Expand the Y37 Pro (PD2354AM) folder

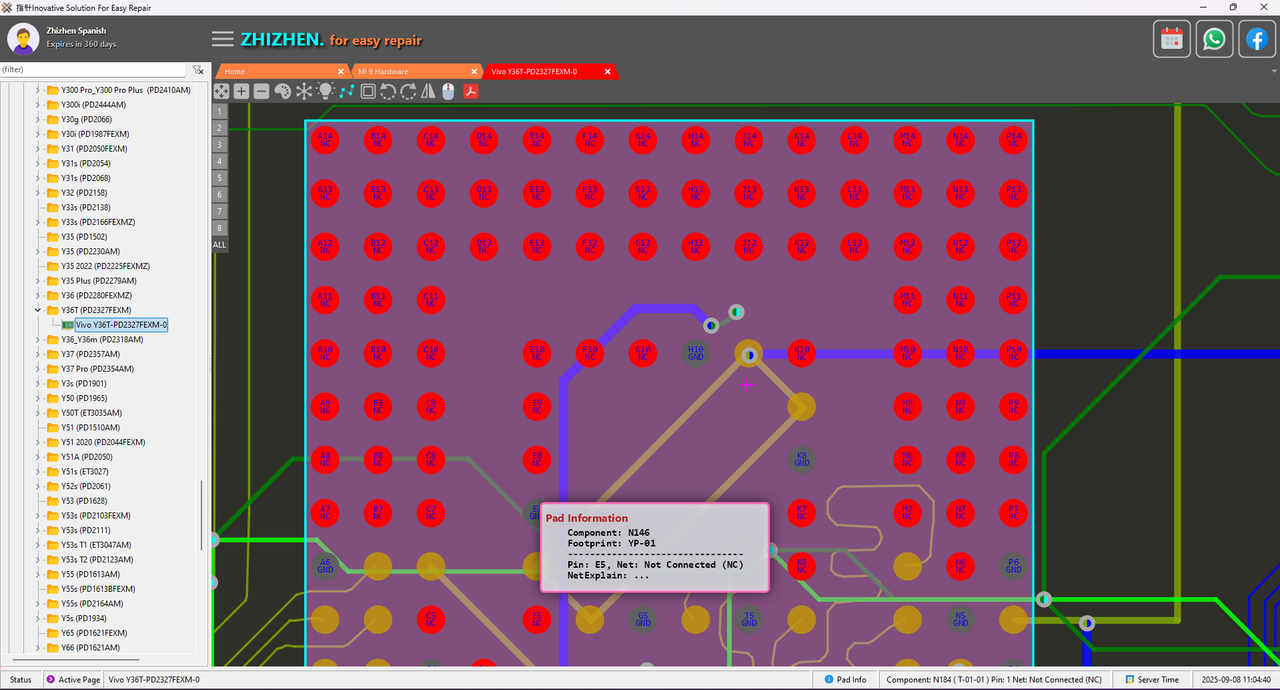[x=38, y=369]
